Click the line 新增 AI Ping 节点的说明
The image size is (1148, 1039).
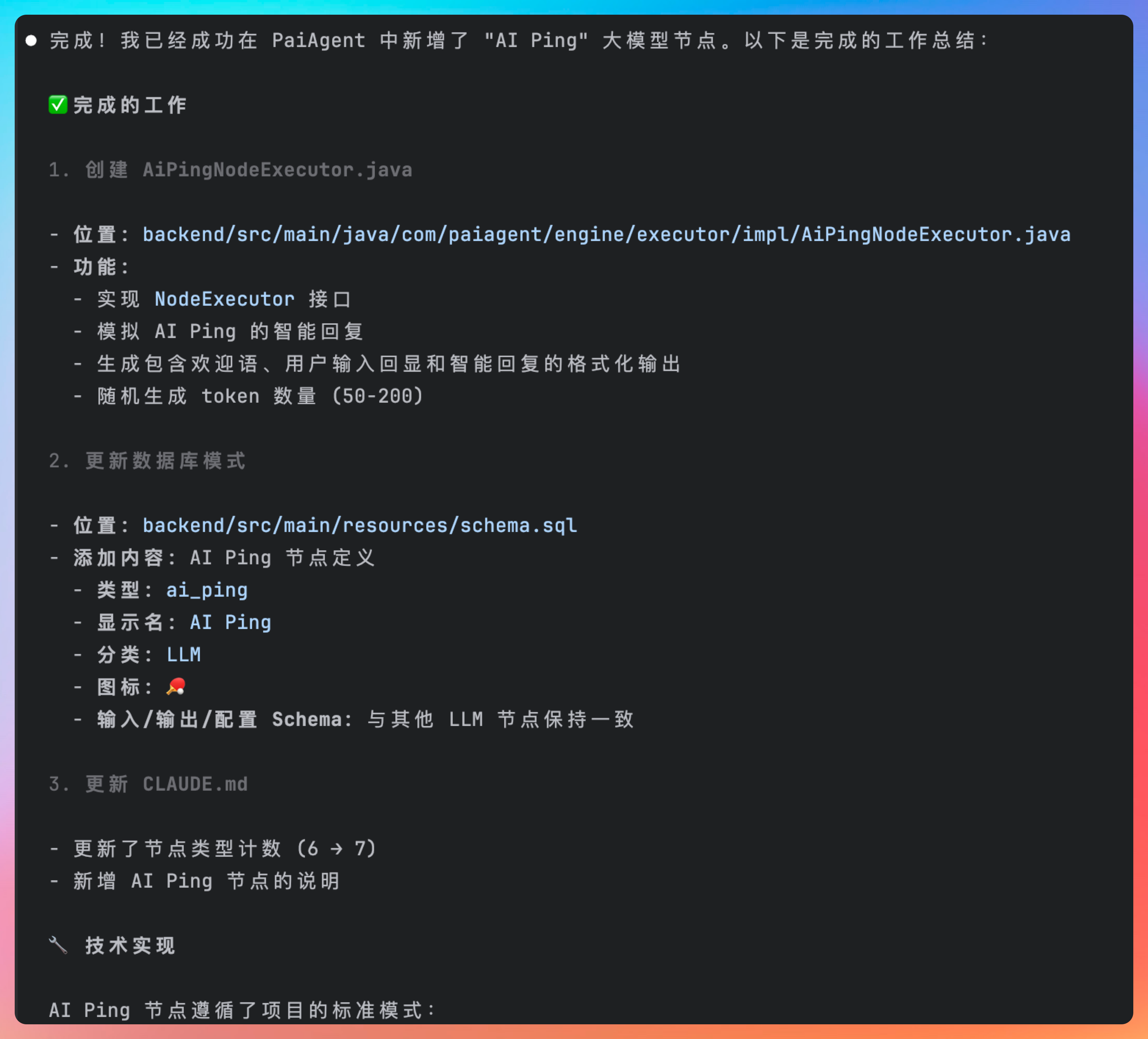[206, 881]
